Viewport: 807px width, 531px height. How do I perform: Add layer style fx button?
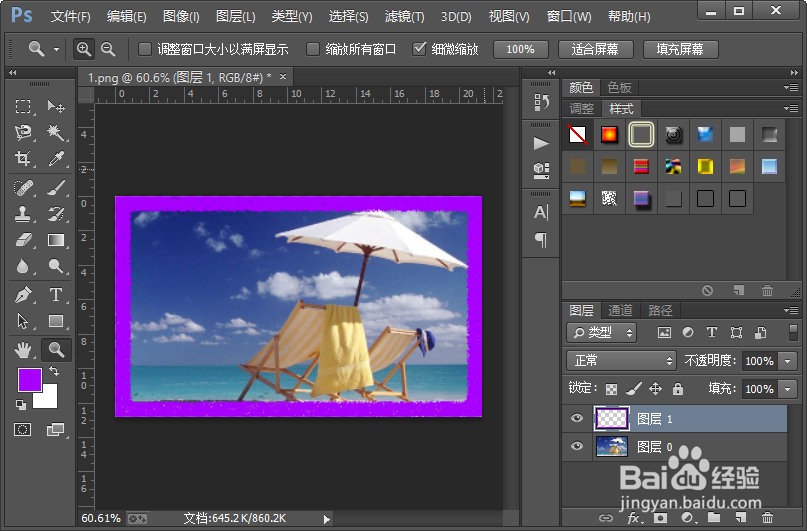point(634,518)
